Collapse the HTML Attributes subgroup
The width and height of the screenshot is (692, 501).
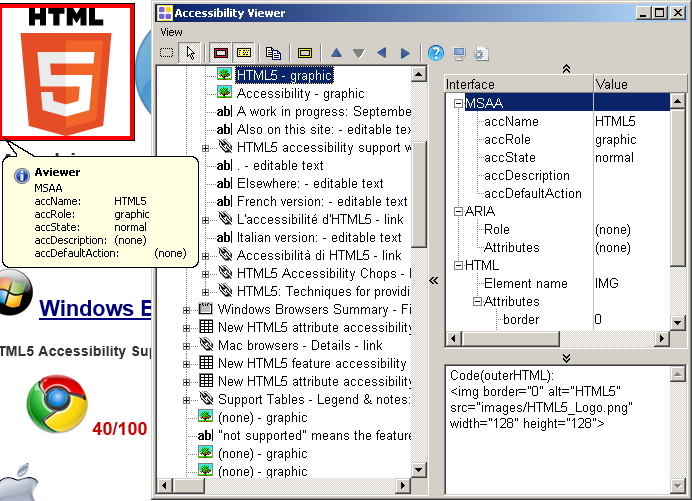pyautogui.click(x=478, y=301)
